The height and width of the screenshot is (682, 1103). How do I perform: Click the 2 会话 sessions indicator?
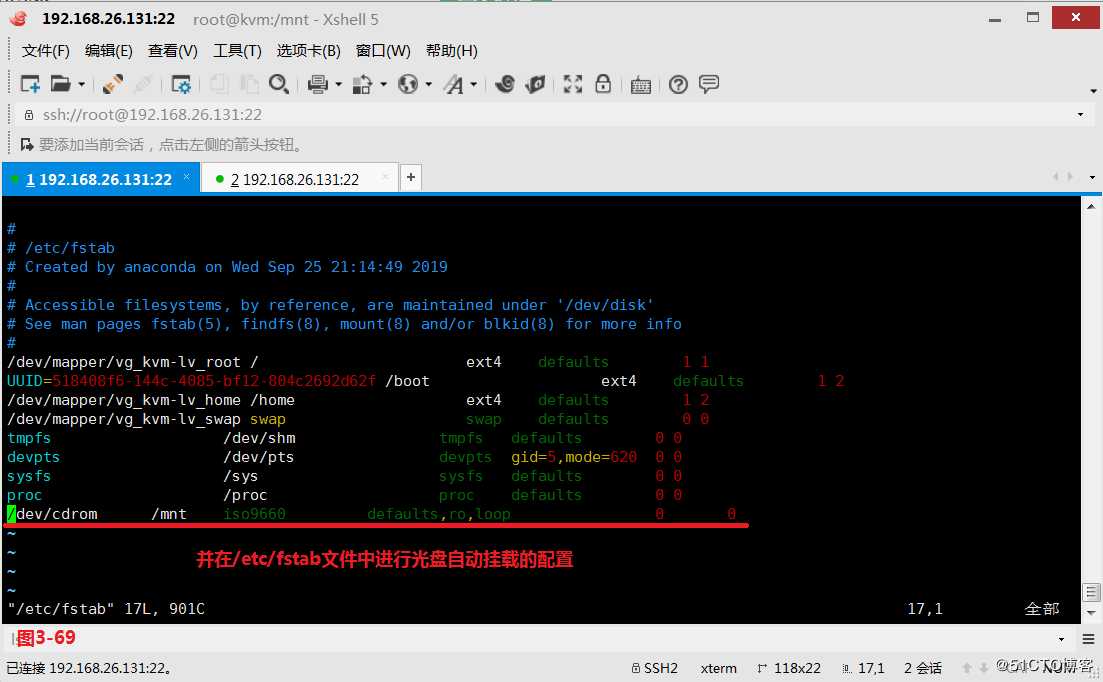point(923,668)
